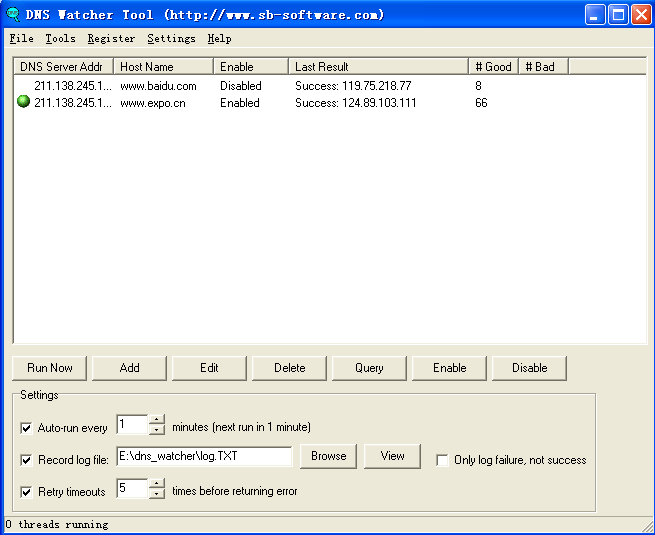This screenshot has height=535, width=655.
Task: Disable the Retry timeouts checkbox
Action: [26, 492]
